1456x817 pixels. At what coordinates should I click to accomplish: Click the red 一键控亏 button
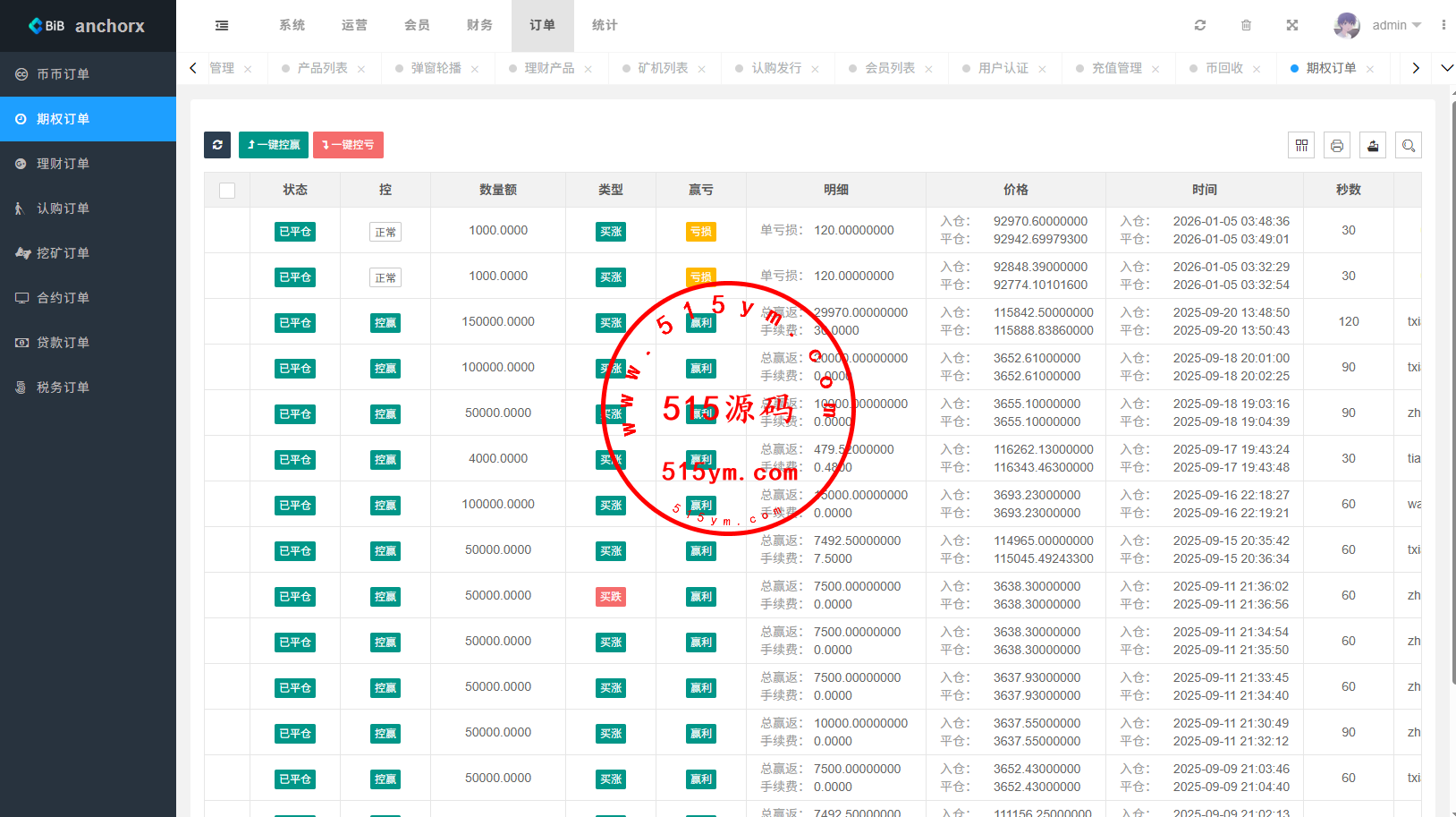[x=348, y=145]
